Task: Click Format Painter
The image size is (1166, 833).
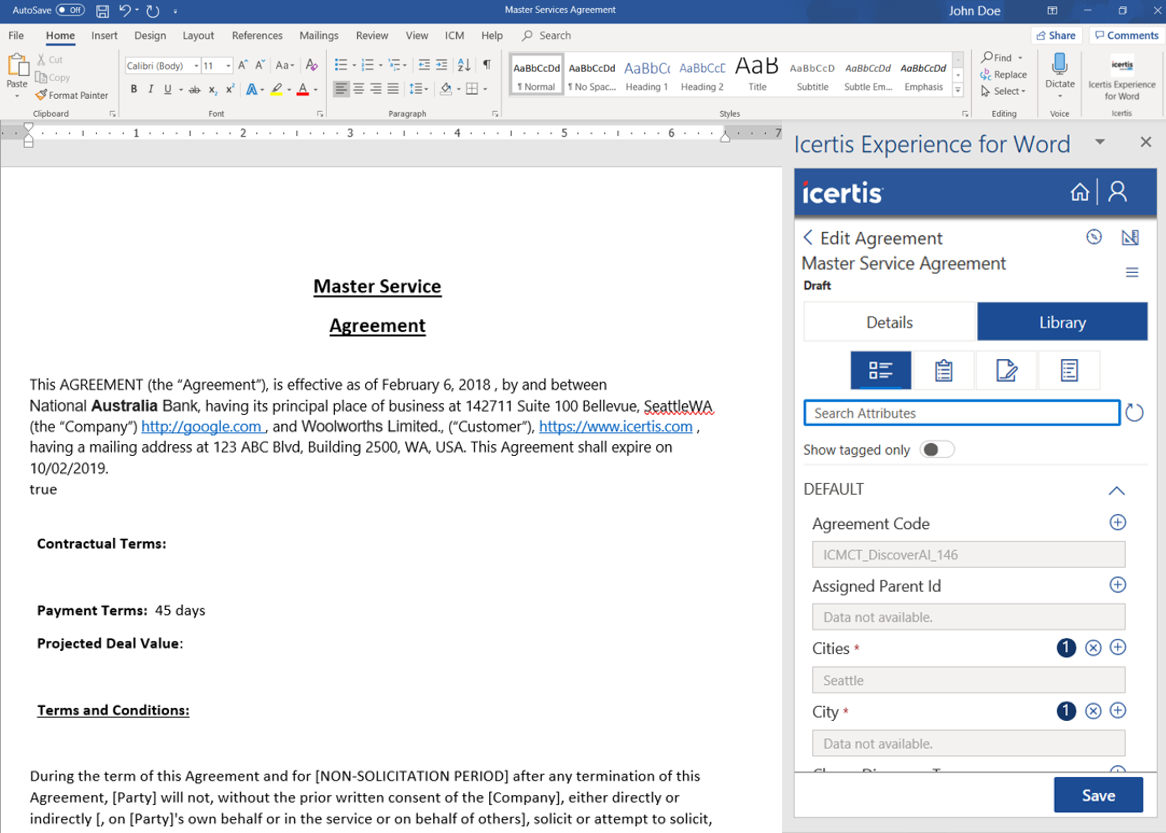Action: pyautogui.click(x=72, y=95)
